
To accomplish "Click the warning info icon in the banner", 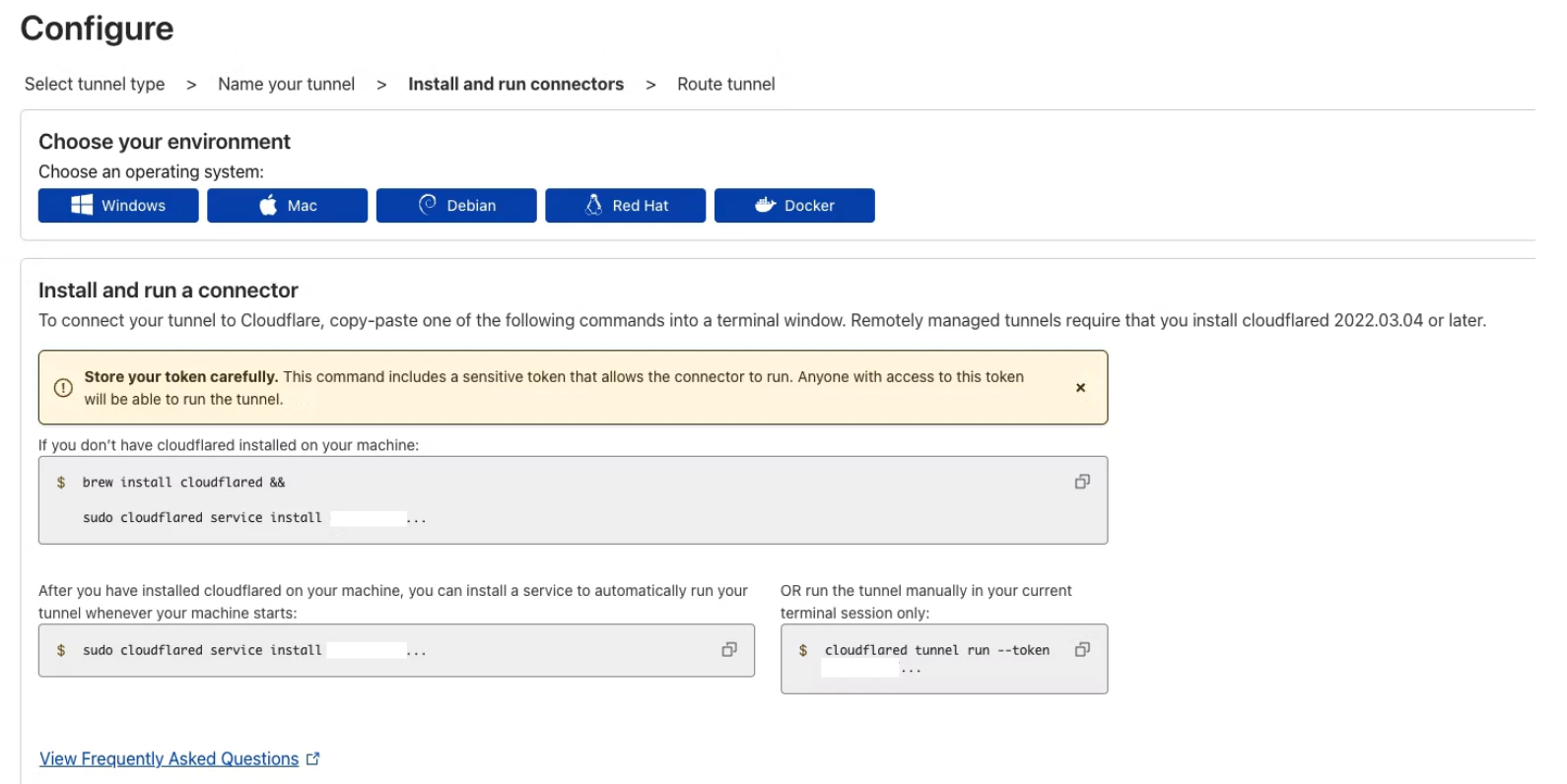I will (x=63, y=388).
